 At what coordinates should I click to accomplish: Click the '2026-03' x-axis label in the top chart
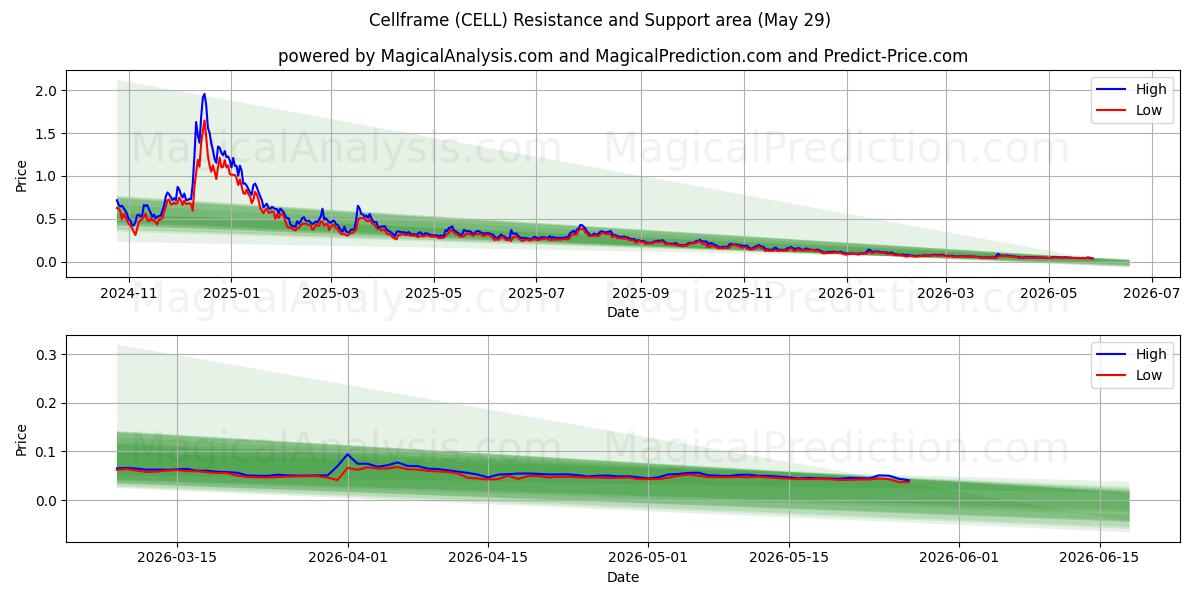pos(948,294)
